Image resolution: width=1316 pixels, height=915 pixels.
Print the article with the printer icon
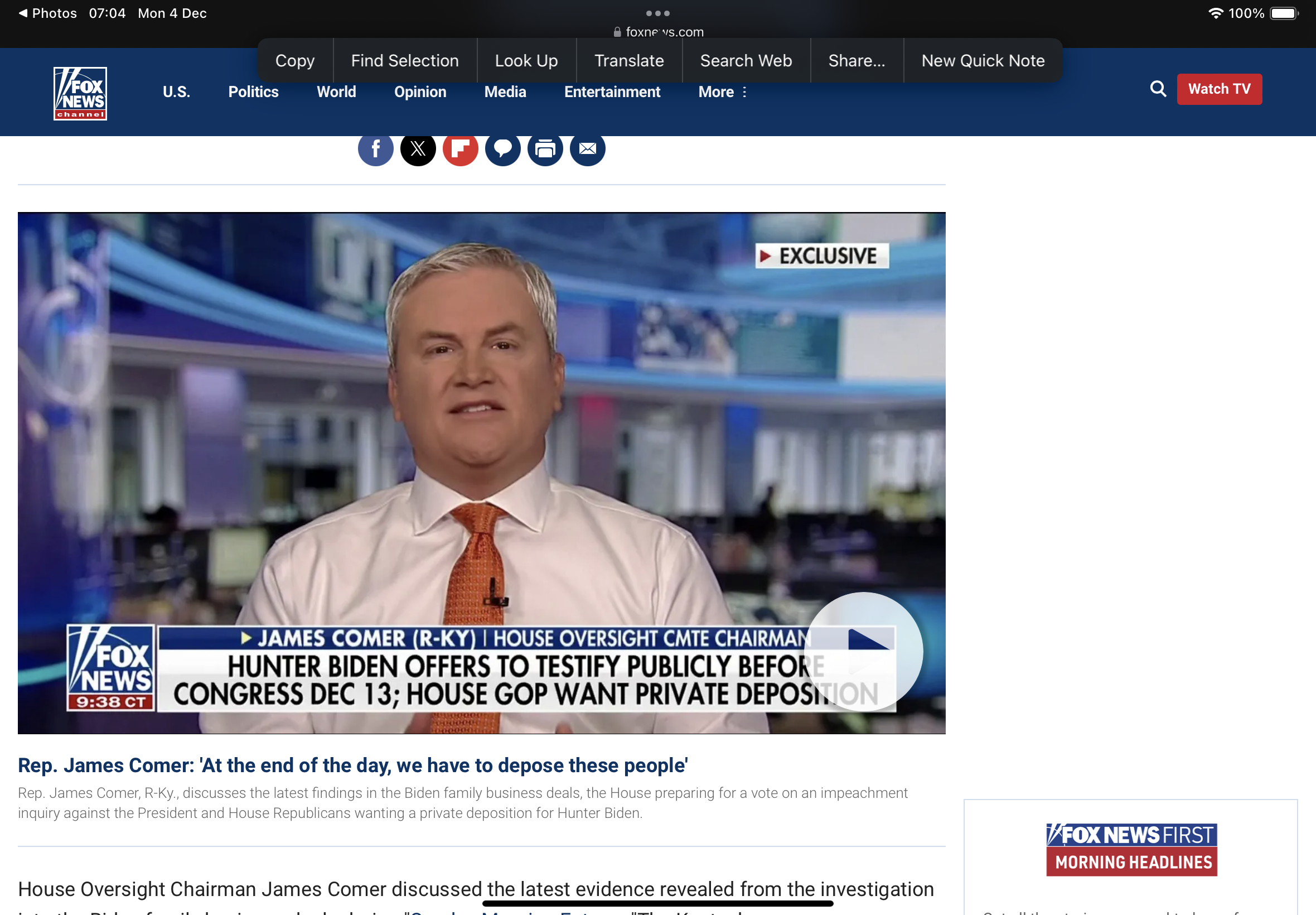[x=545, y=149]
